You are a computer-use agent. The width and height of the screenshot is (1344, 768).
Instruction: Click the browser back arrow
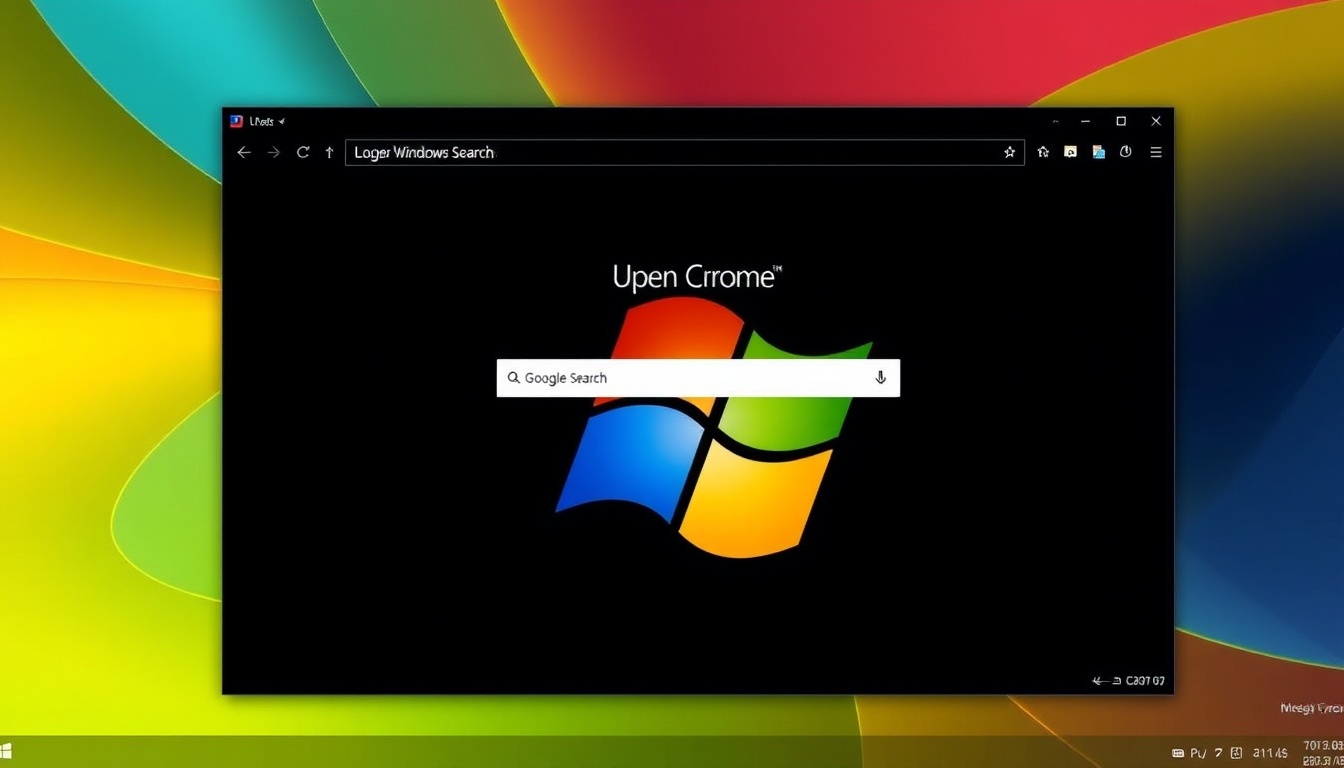click(243, 152)
